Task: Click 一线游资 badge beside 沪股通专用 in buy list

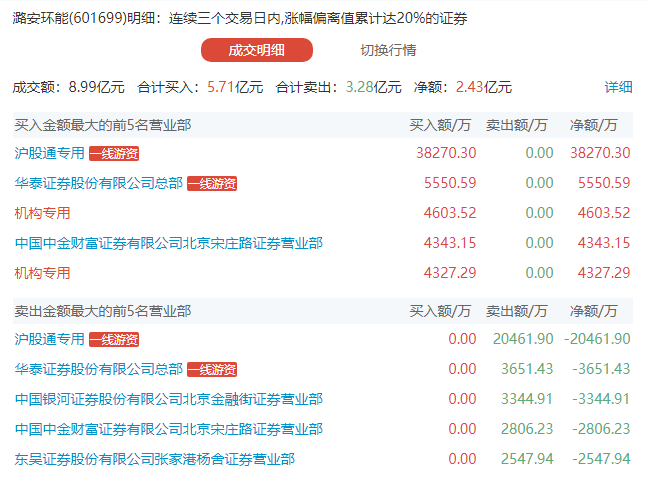Action: [114, 153]
